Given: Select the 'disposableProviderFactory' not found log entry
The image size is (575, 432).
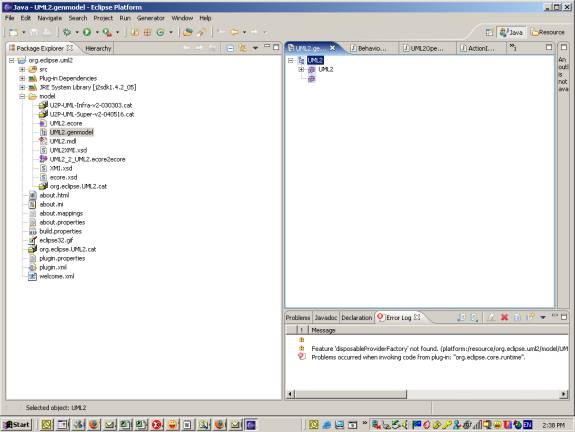Looking at the screenshot, I should 427,348.
